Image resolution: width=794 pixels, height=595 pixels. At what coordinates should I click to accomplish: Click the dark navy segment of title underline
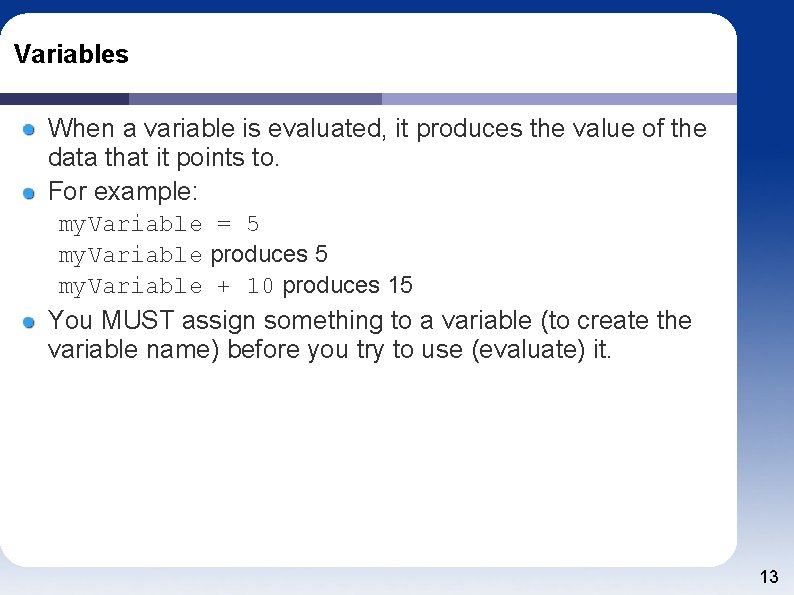(64, 99)
